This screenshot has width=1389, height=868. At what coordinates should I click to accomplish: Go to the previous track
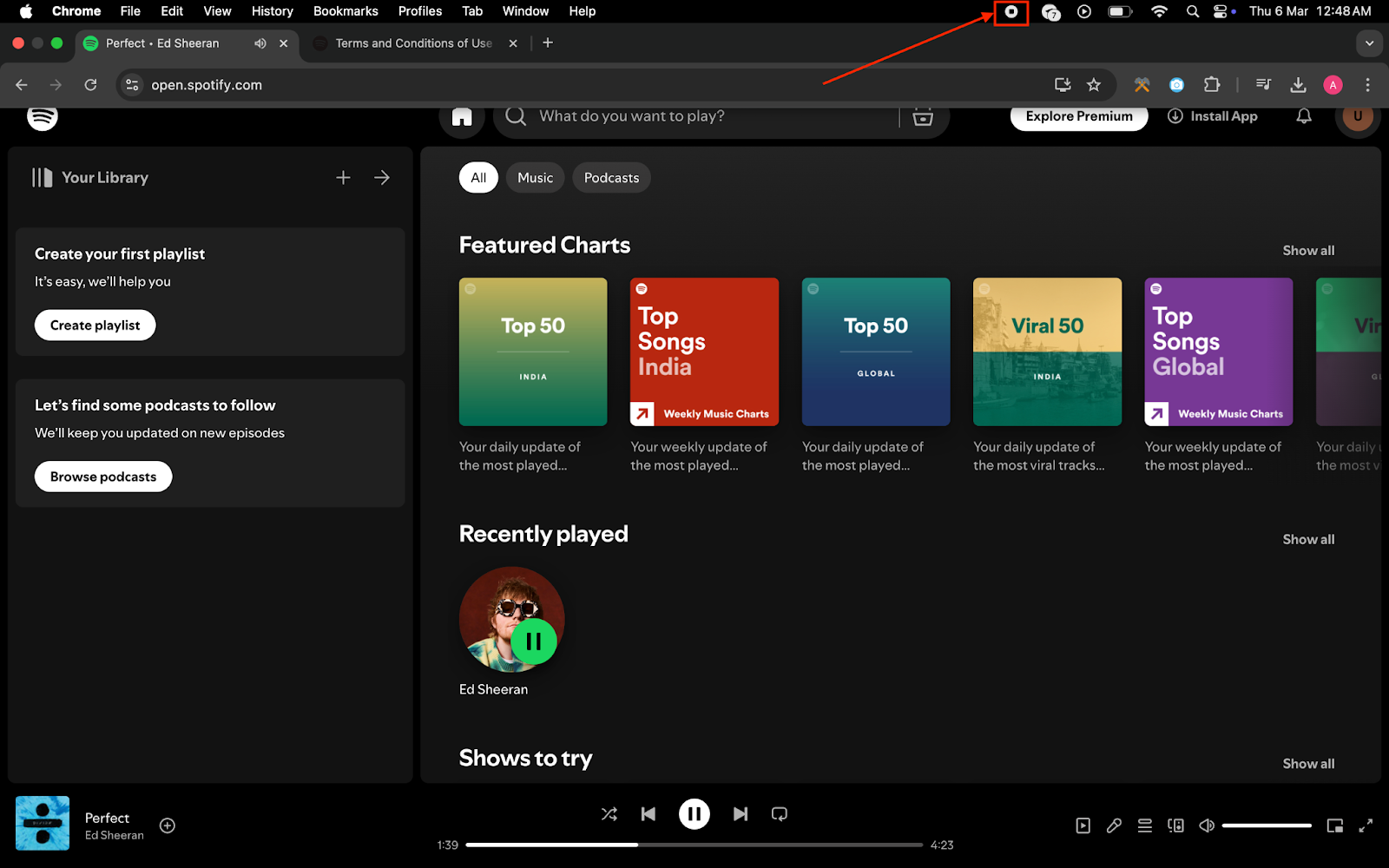(648, 814)
